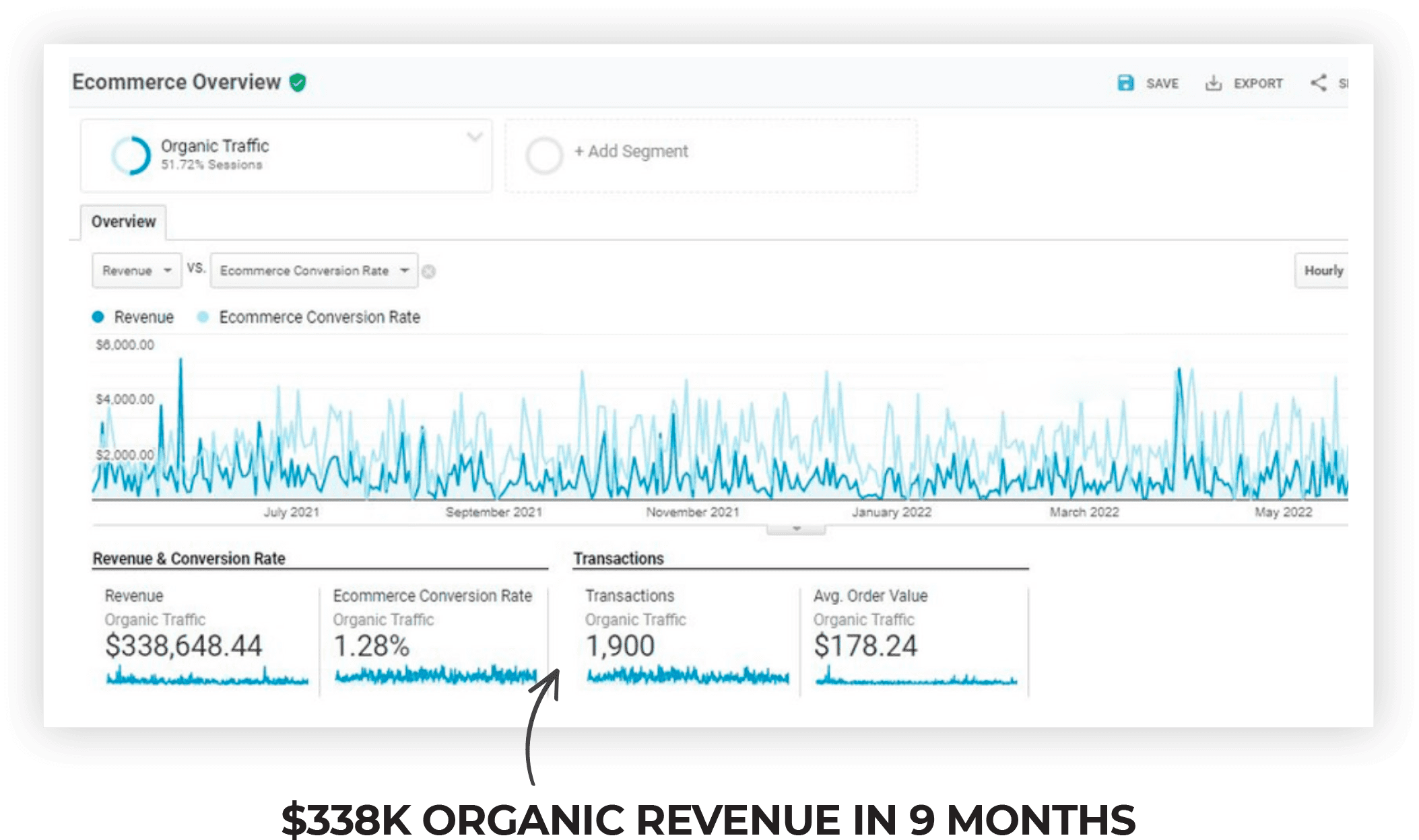
Task: Click the March 2022 axis label
Action: [1084, 512]
